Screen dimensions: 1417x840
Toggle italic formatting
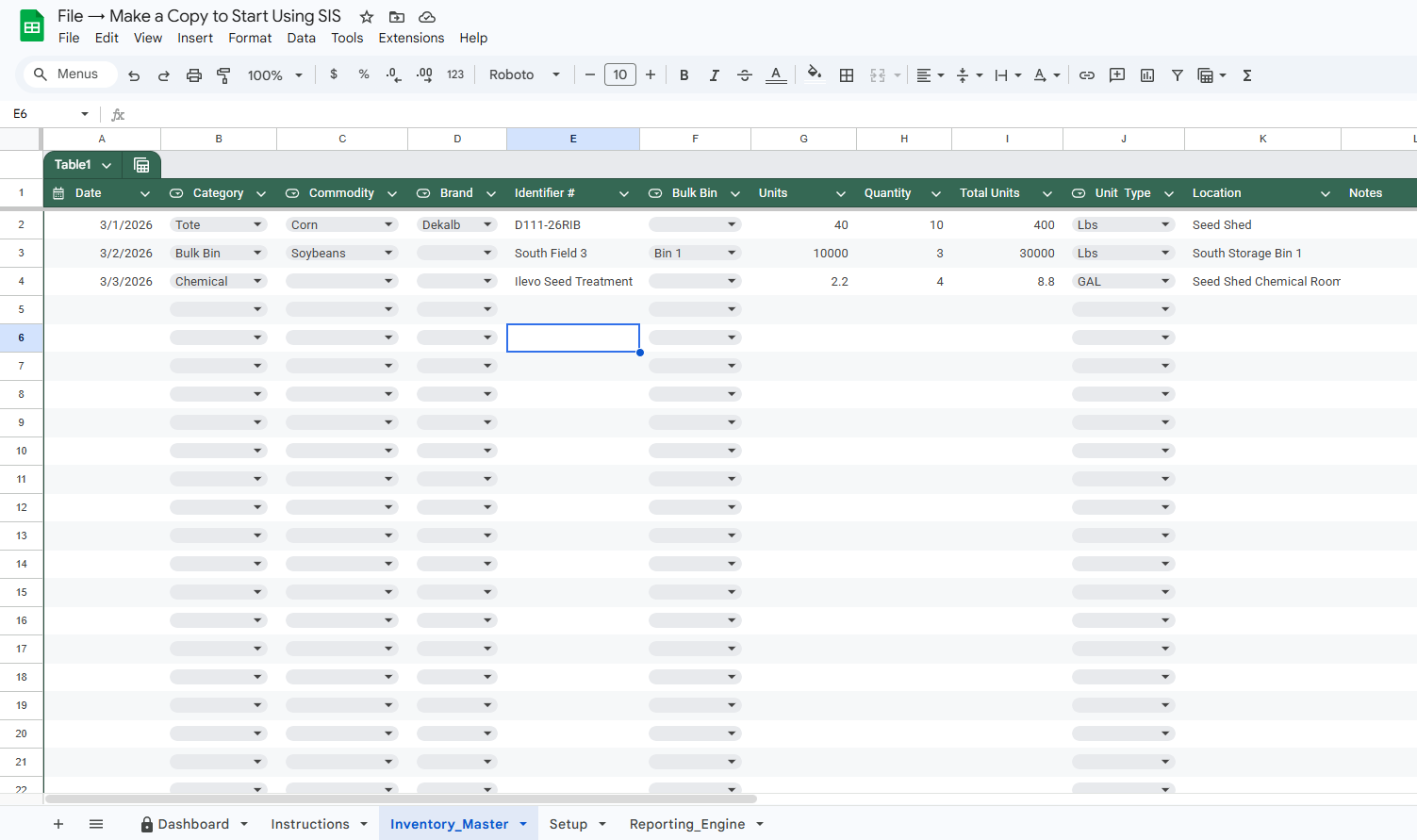click(715, 75)
